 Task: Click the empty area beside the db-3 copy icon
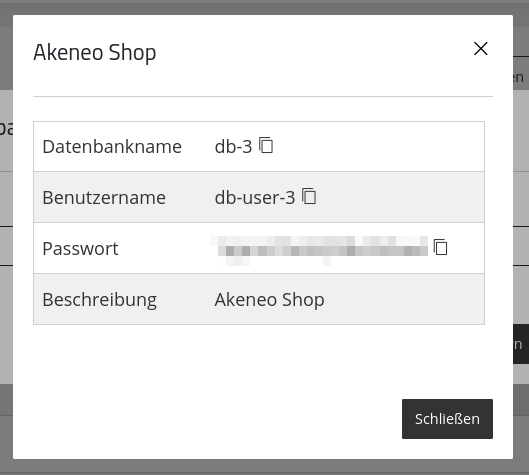click(378, 146)
